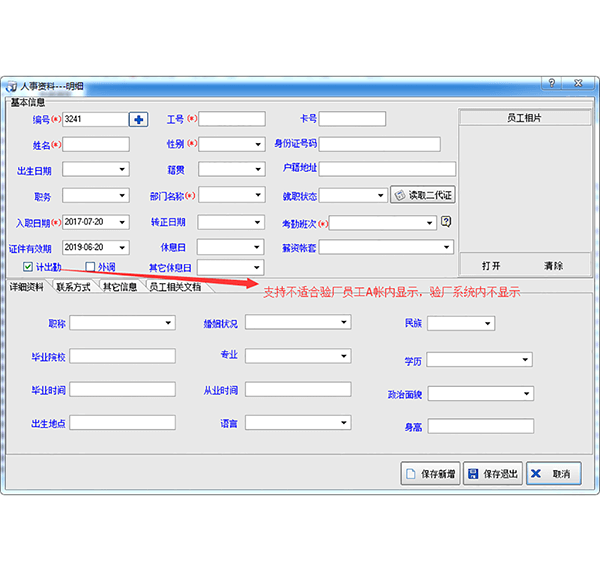Click the blue plus icon beside 编号
Image resolution: width=600 pixels, height=571 pixels.
(138, 119)
